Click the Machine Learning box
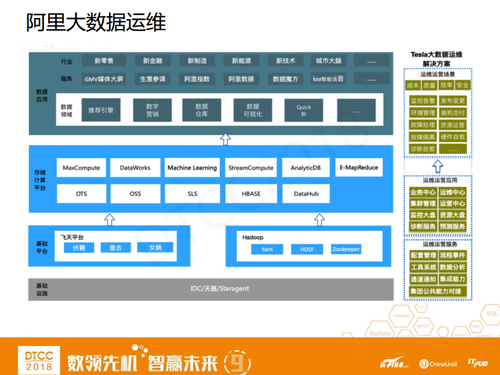 coord(192,168)
